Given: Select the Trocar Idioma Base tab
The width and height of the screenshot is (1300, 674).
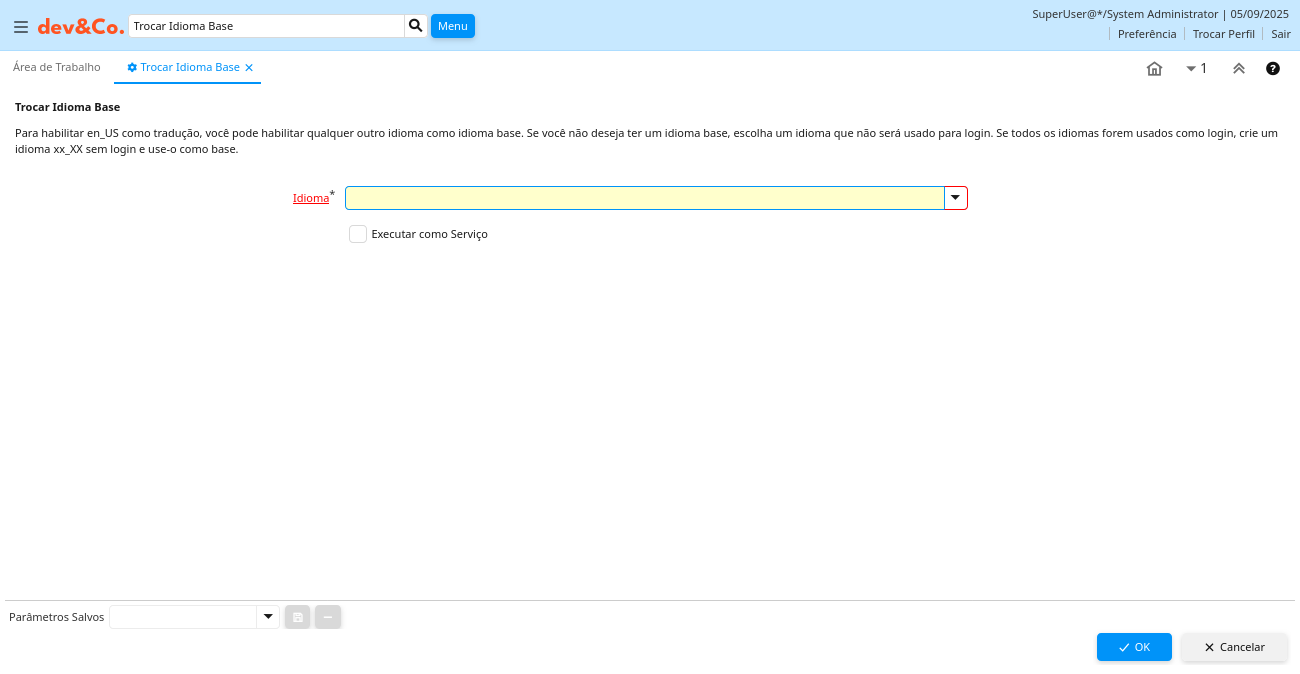Looking at the screenshot, I should point(189,67).
